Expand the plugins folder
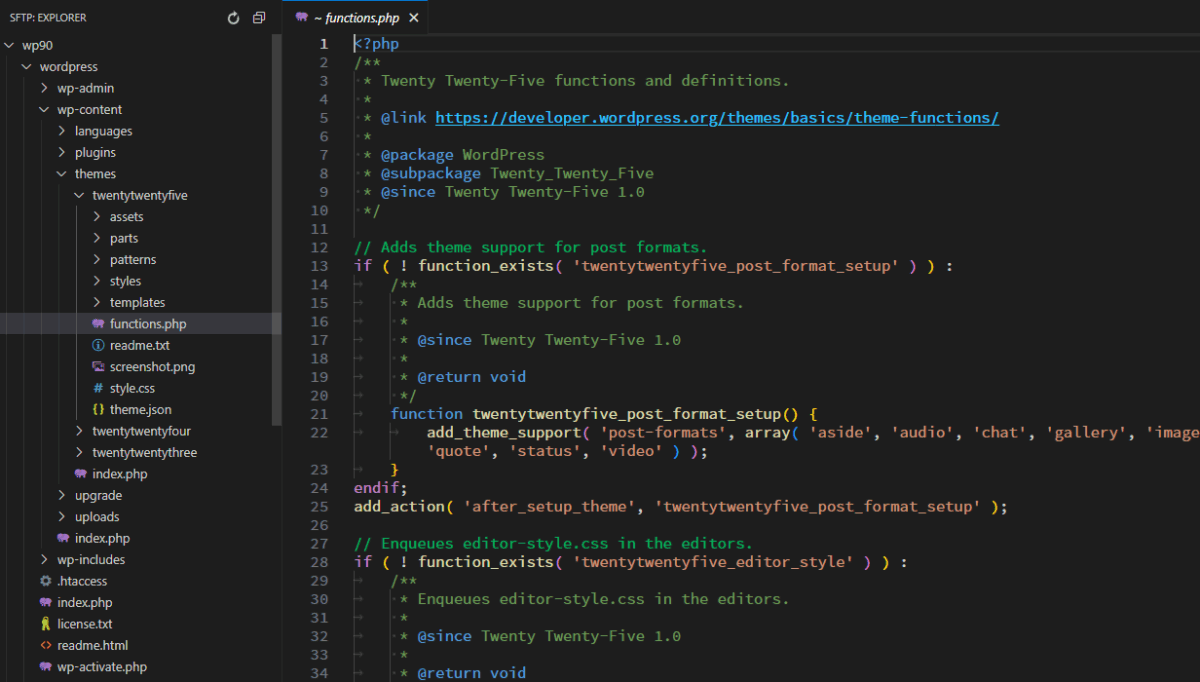 pyautogui.click(x=63, y=153)
